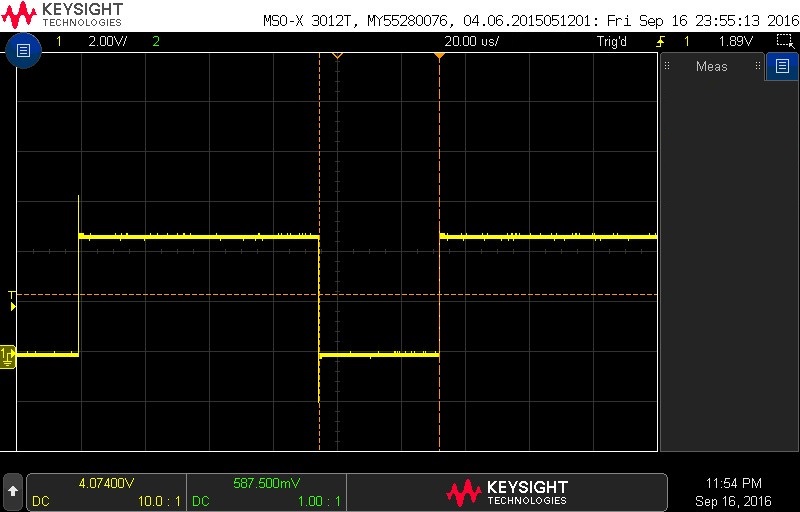The image size is (800, 512).
Task: Click the Keysight logo at top left
Action: [62, 15]
